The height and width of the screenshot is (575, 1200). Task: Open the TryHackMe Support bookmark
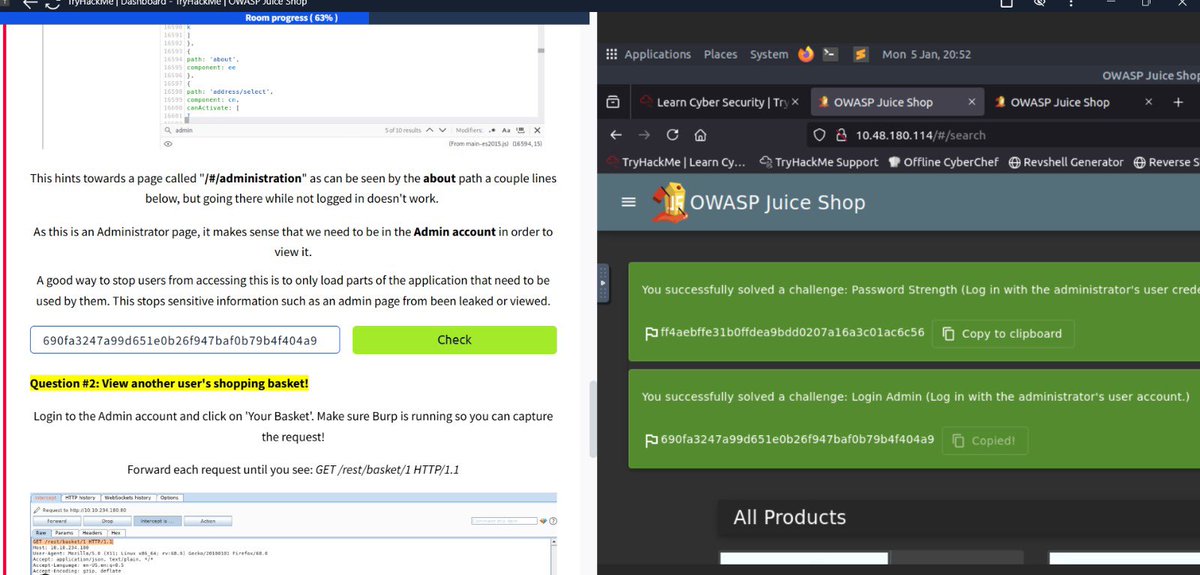[x=819, y=162]
